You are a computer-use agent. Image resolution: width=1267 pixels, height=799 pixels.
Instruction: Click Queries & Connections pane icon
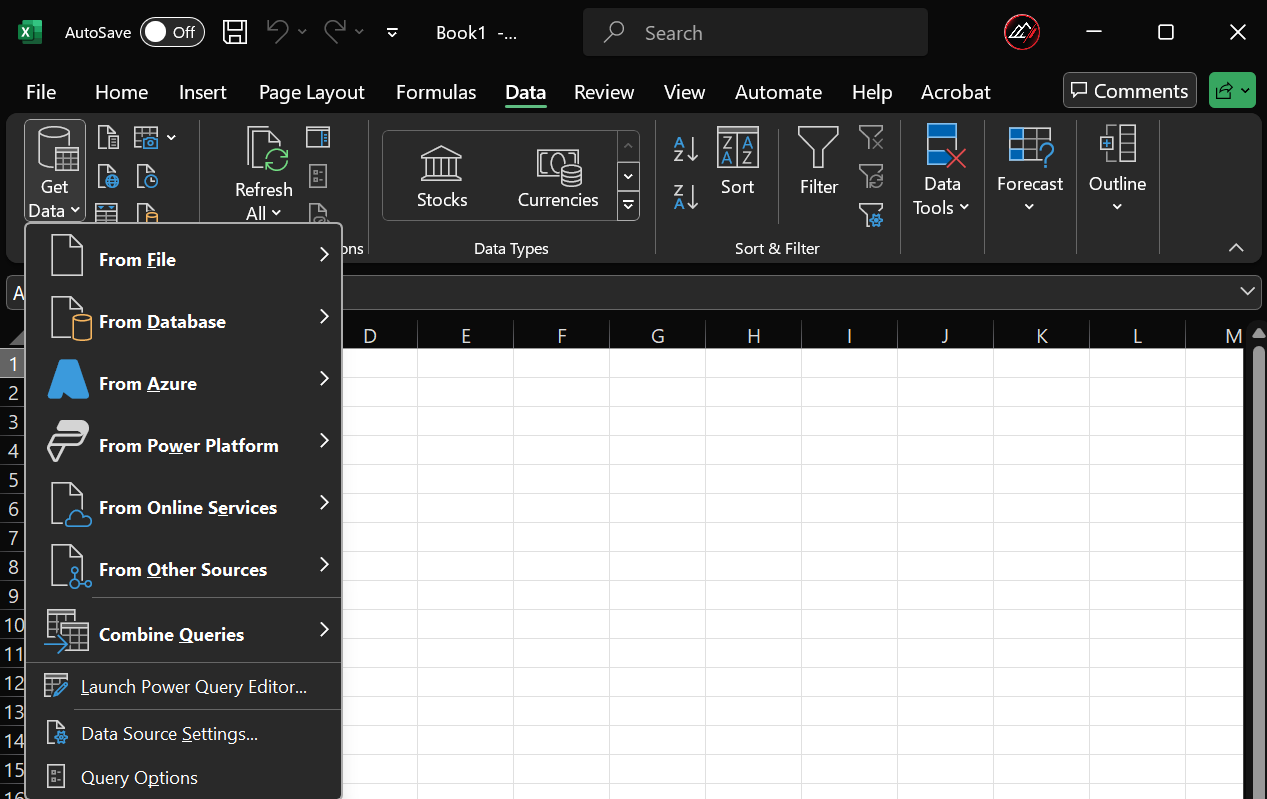pos(318,137)
